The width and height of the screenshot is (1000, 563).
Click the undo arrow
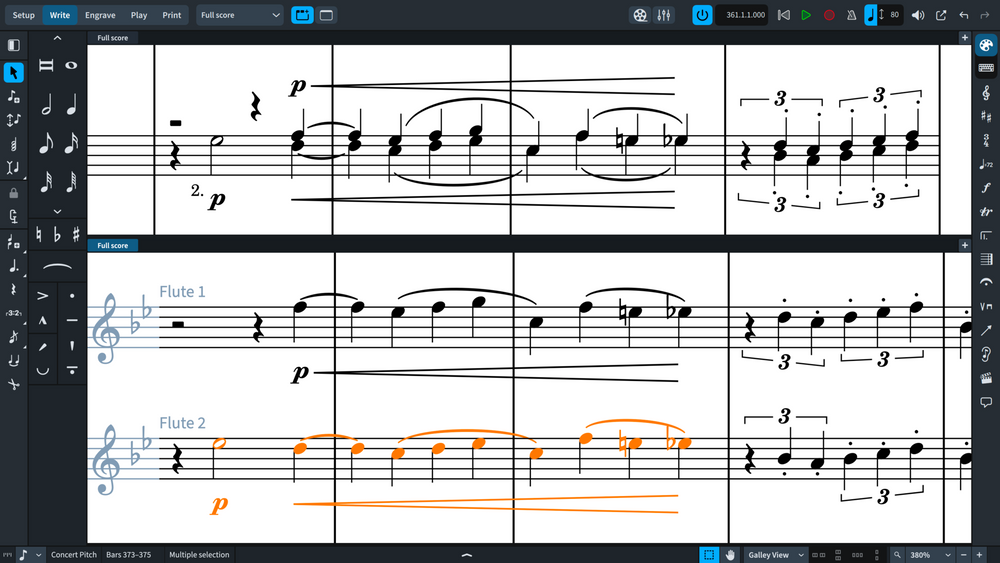click(x=964, y=15)
